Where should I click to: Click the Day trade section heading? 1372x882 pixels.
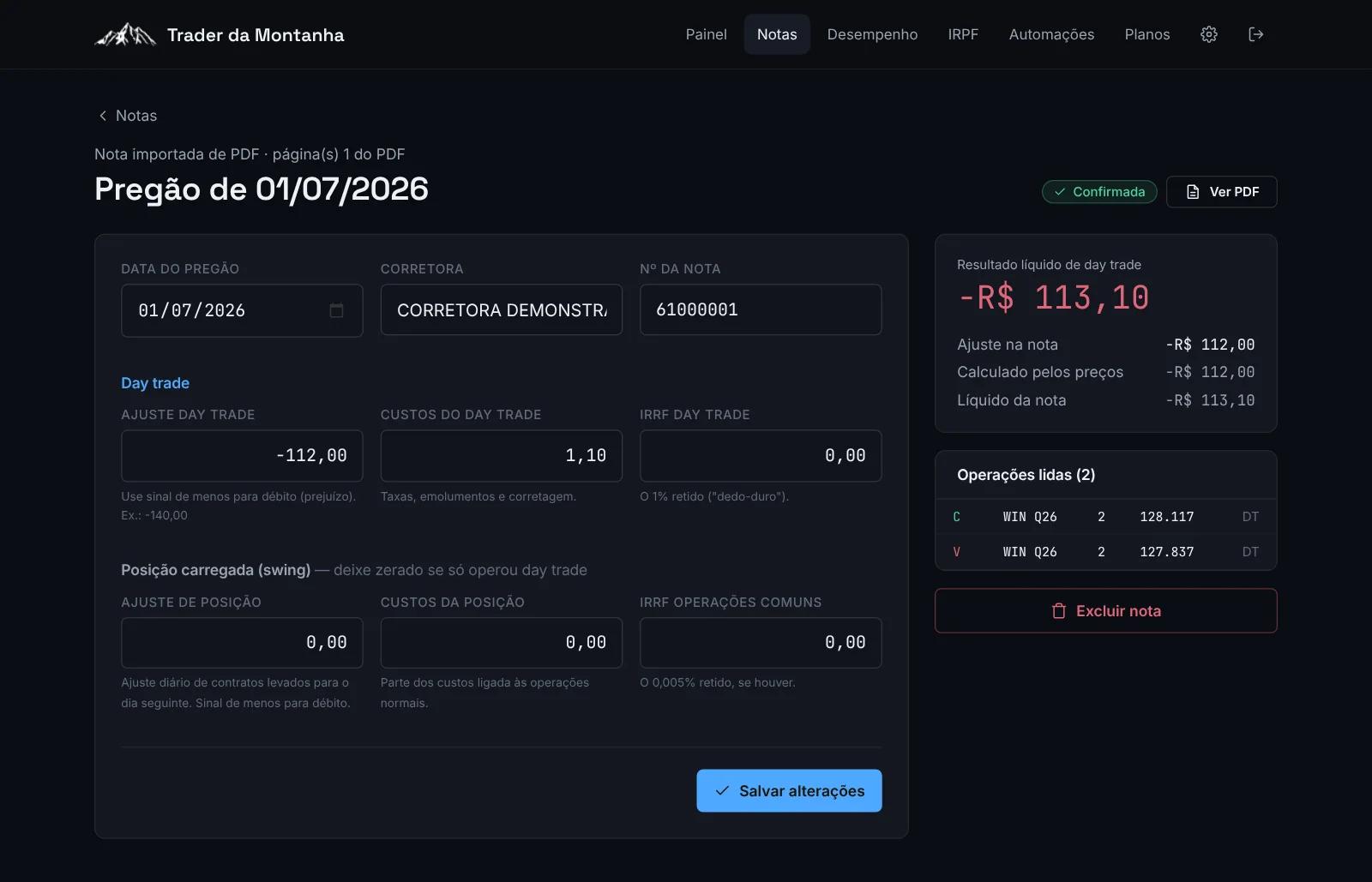coord(155,383)
